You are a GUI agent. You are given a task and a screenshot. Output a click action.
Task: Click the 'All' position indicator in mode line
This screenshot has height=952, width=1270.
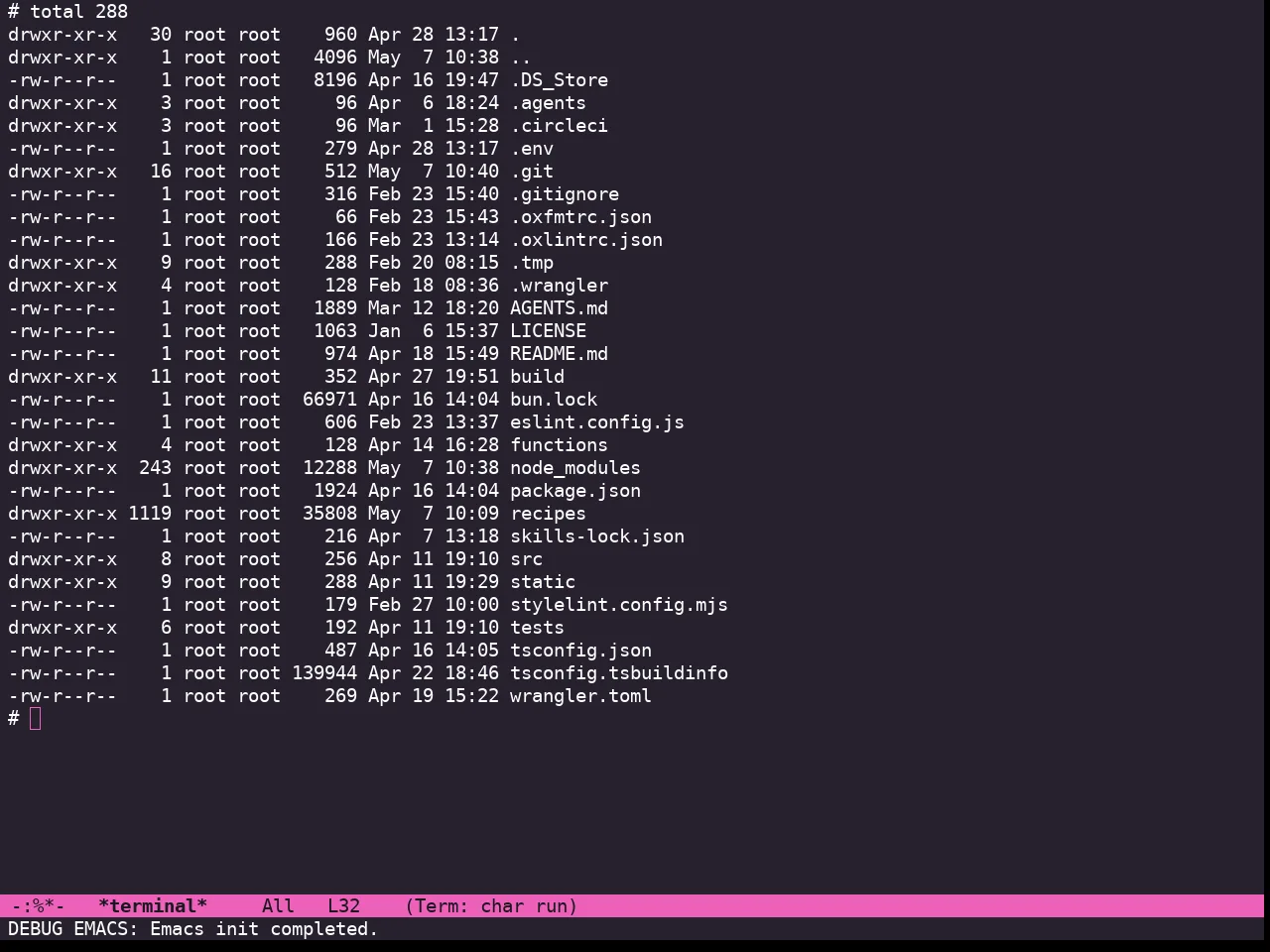(278, 906)
